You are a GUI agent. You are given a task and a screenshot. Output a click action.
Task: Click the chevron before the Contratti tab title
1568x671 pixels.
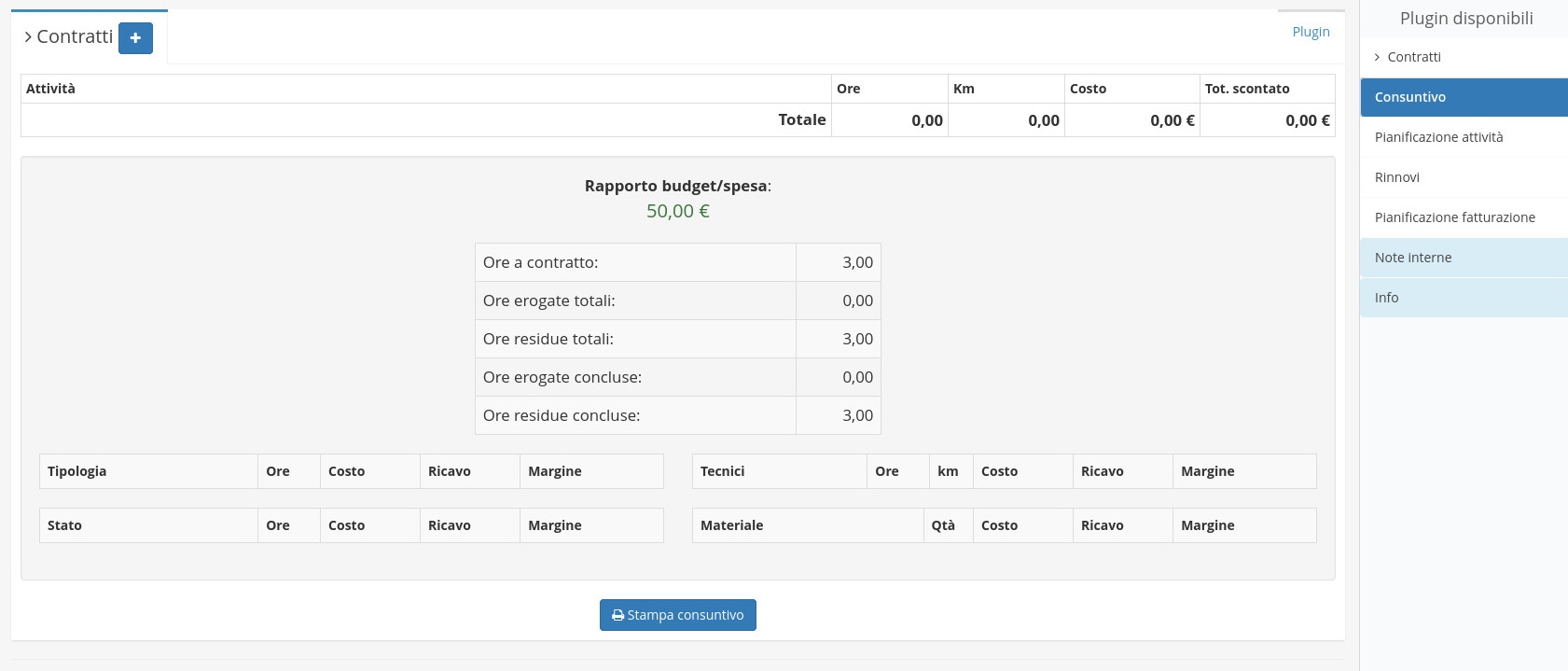click(28, 37)
